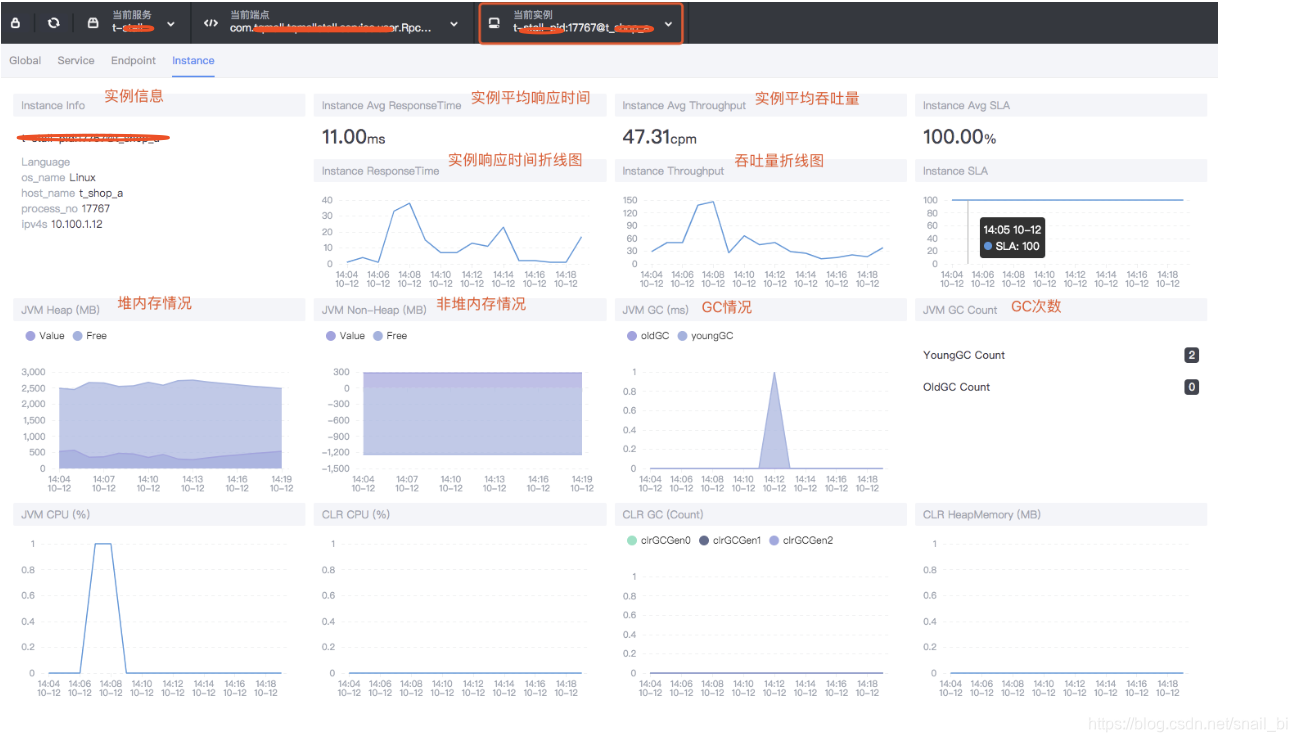The width and height of the screenshot is (1297, 742).
Task: Click the Instance ResponseTime chart title
Action: (380, 171)
